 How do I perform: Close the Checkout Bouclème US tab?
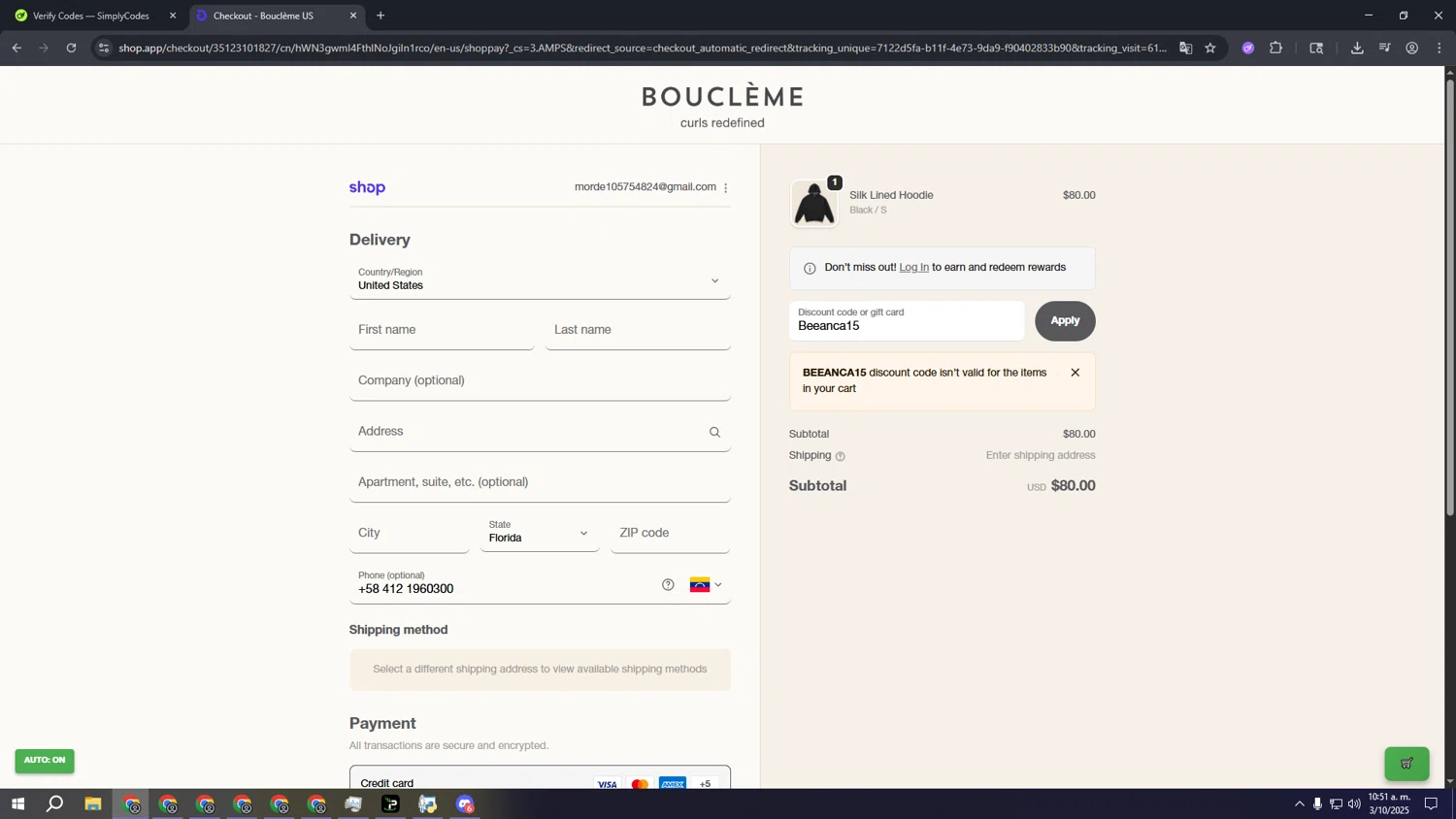coord(353,16)
